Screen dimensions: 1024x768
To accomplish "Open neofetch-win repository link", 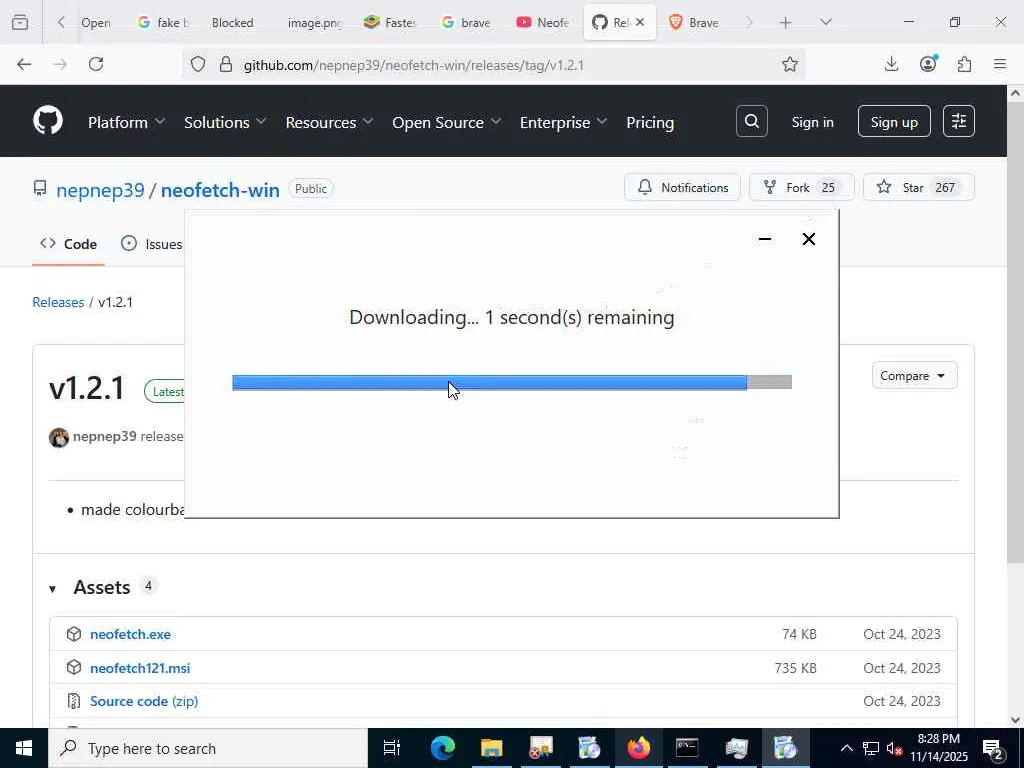I will coord(220,190).
